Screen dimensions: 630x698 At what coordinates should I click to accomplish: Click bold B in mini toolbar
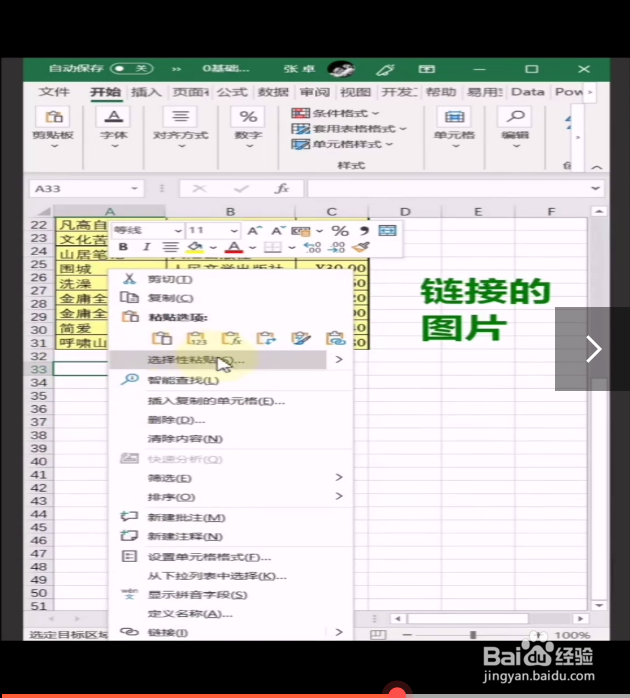pos(123,247)
